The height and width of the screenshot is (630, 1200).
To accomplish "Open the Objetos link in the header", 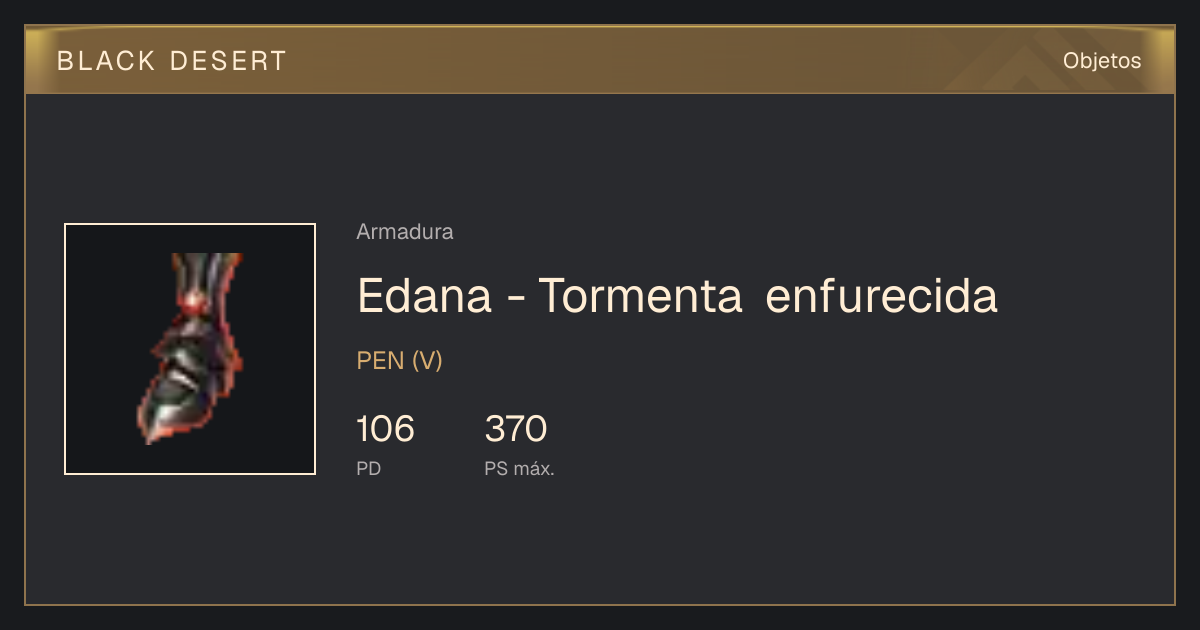I will coord(1102,61).
